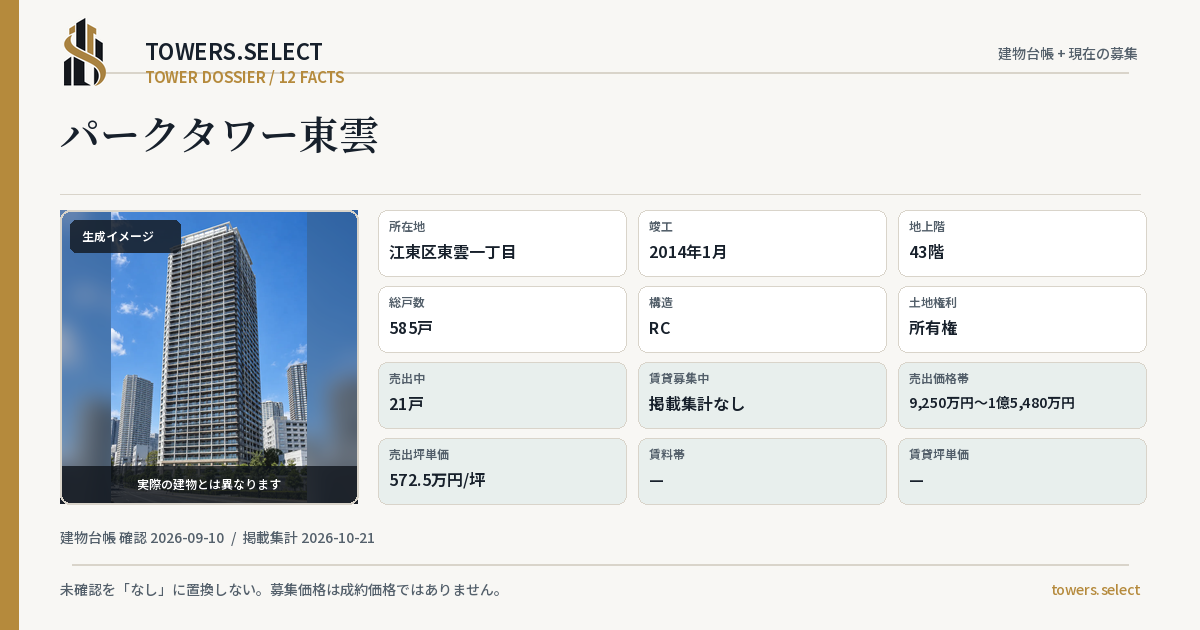Click the 掲載集計 2026-10-21 date
The width and height of the screenshot is (1200, 630).
coord(309,538)
